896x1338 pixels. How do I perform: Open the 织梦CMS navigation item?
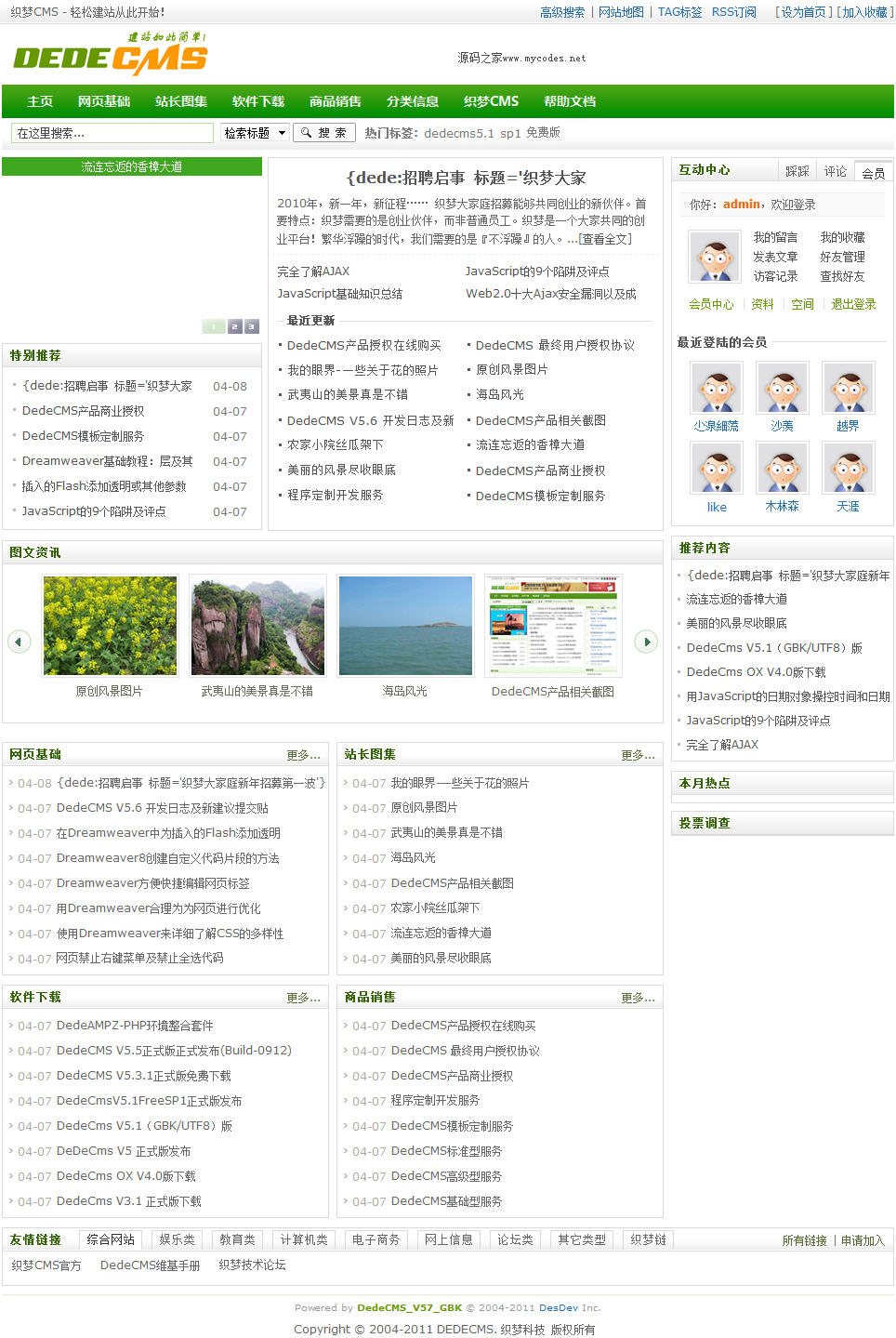pyautogui.click(x=492, y=101)
